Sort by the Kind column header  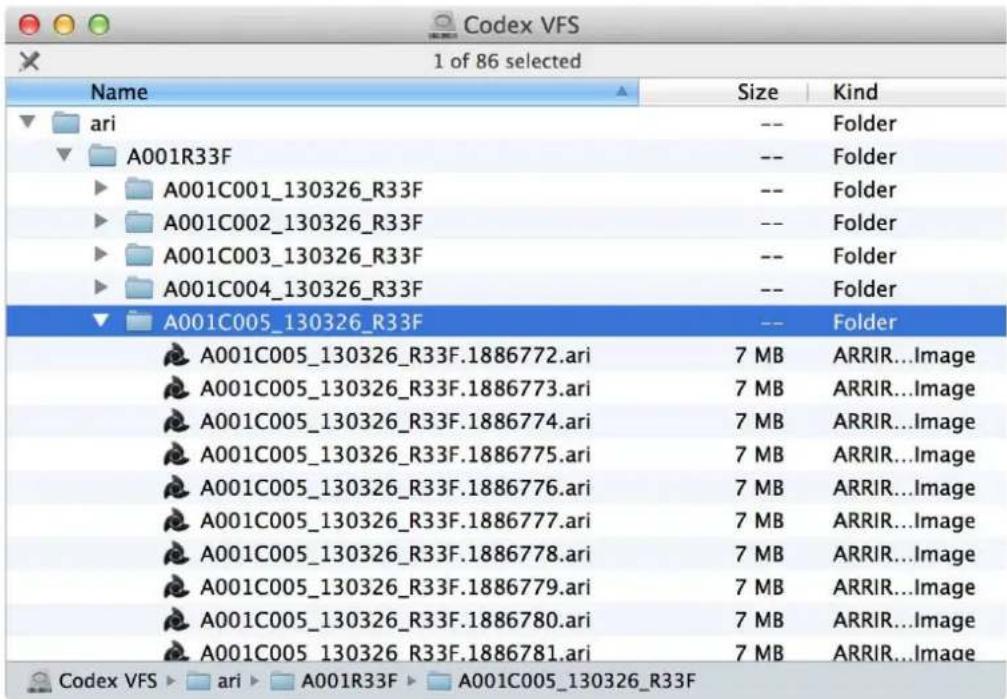pos(907,92)
